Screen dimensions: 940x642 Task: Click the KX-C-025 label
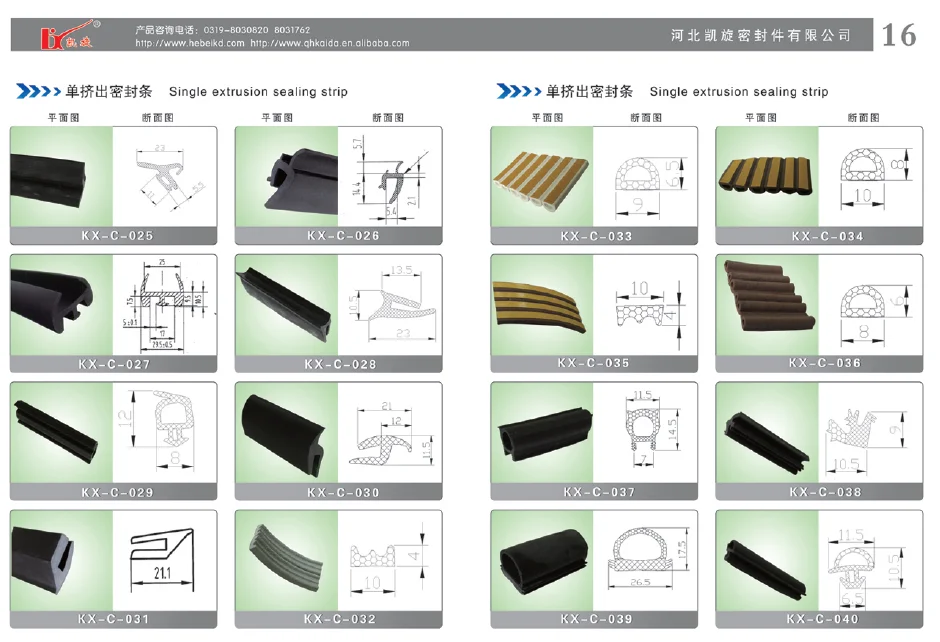click(x=118, y=236)
